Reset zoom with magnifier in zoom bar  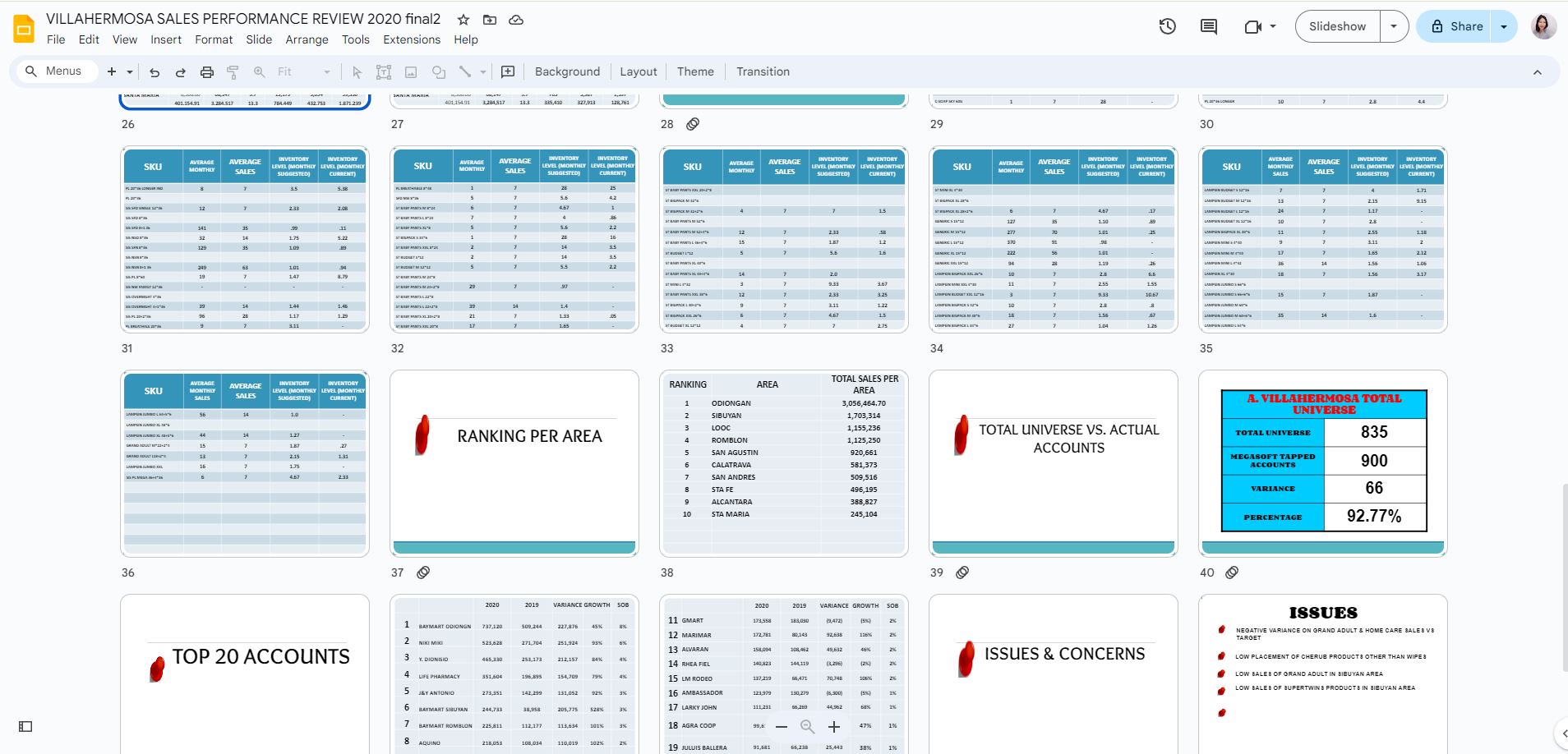pos(808,727)
